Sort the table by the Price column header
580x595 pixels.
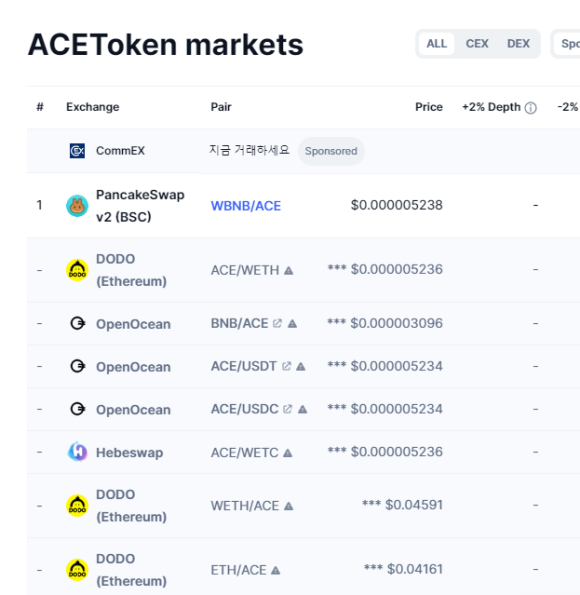[x=429, y=107]
